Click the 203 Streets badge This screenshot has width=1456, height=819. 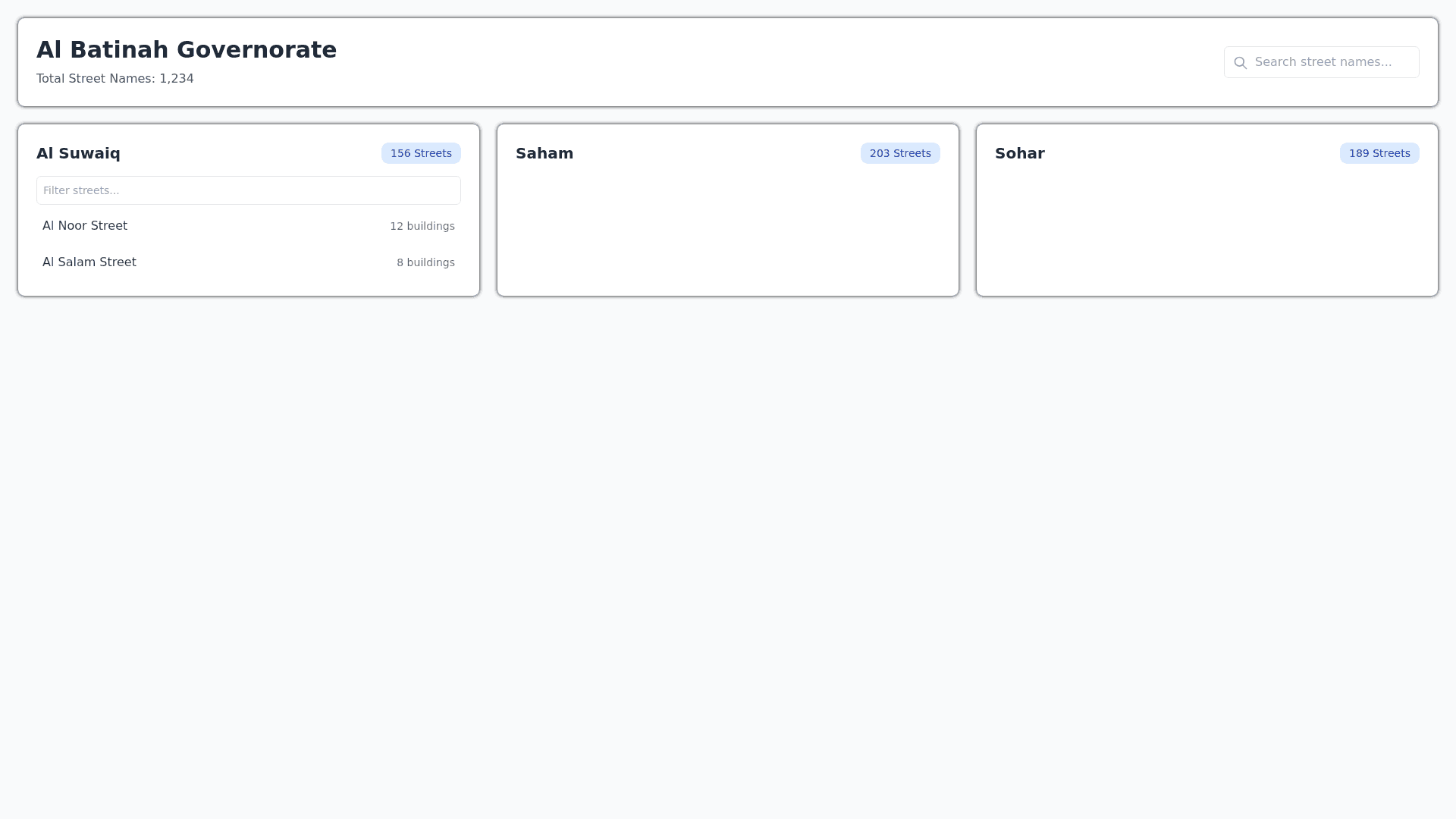(x=900, y=153)
